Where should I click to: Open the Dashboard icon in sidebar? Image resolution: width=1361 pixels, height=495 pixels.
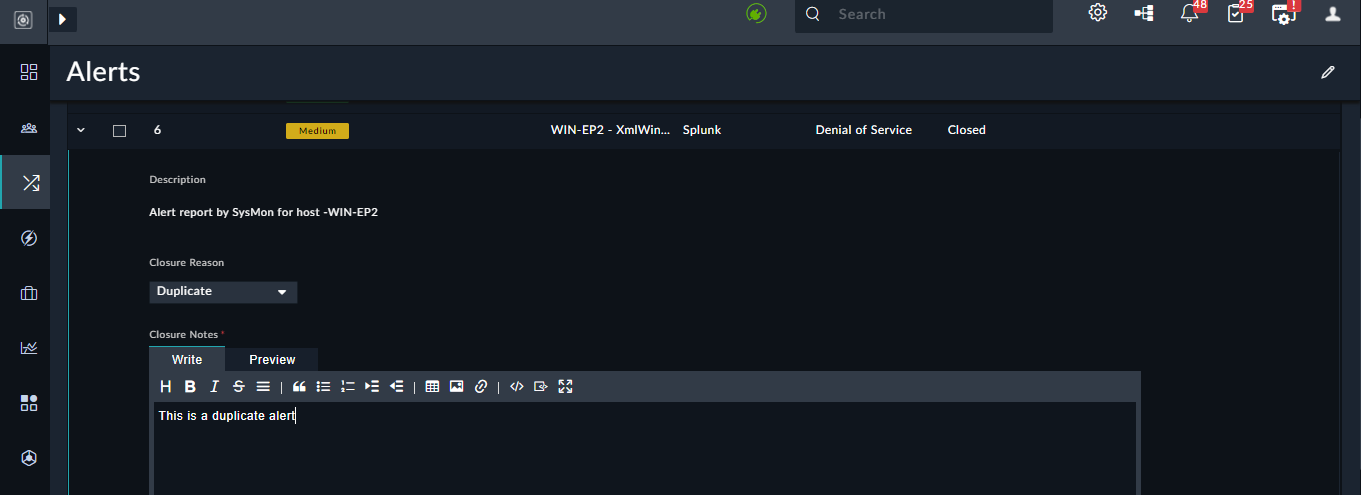29,72
